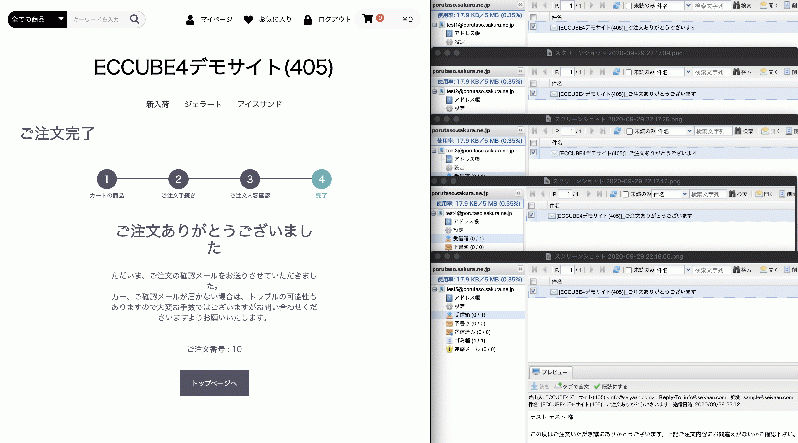
Task: Select the アイスサンド navigation item
Action: [259, 104]
